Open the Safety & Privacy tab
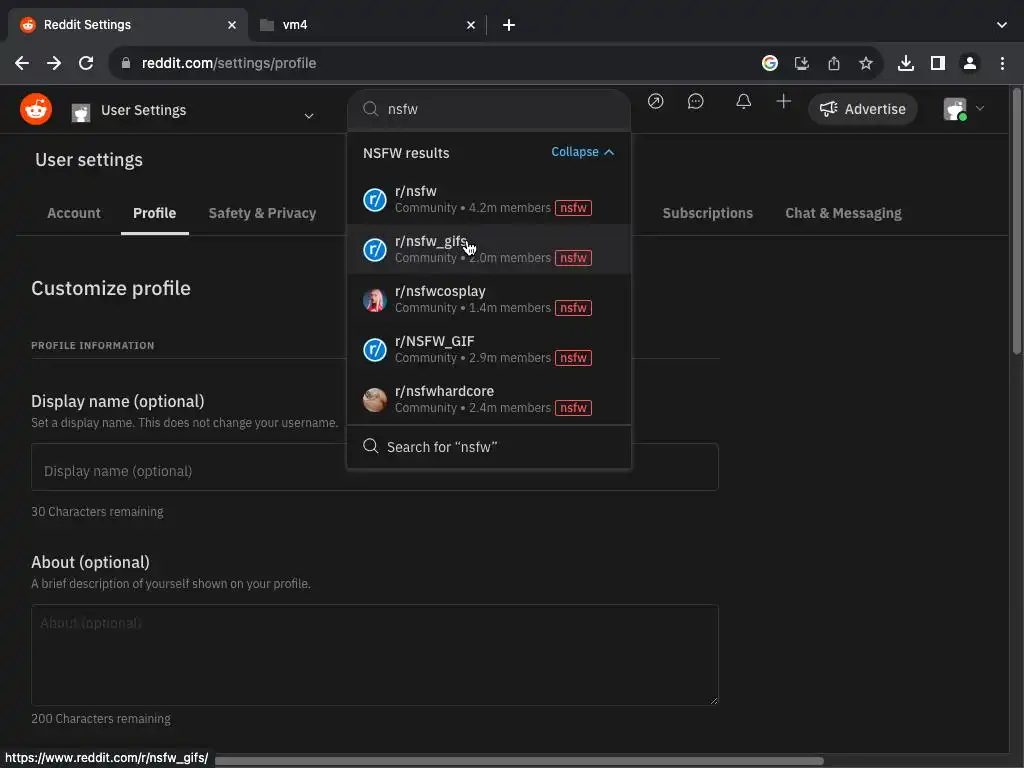 pyautogui.click(x=262, y=214)
